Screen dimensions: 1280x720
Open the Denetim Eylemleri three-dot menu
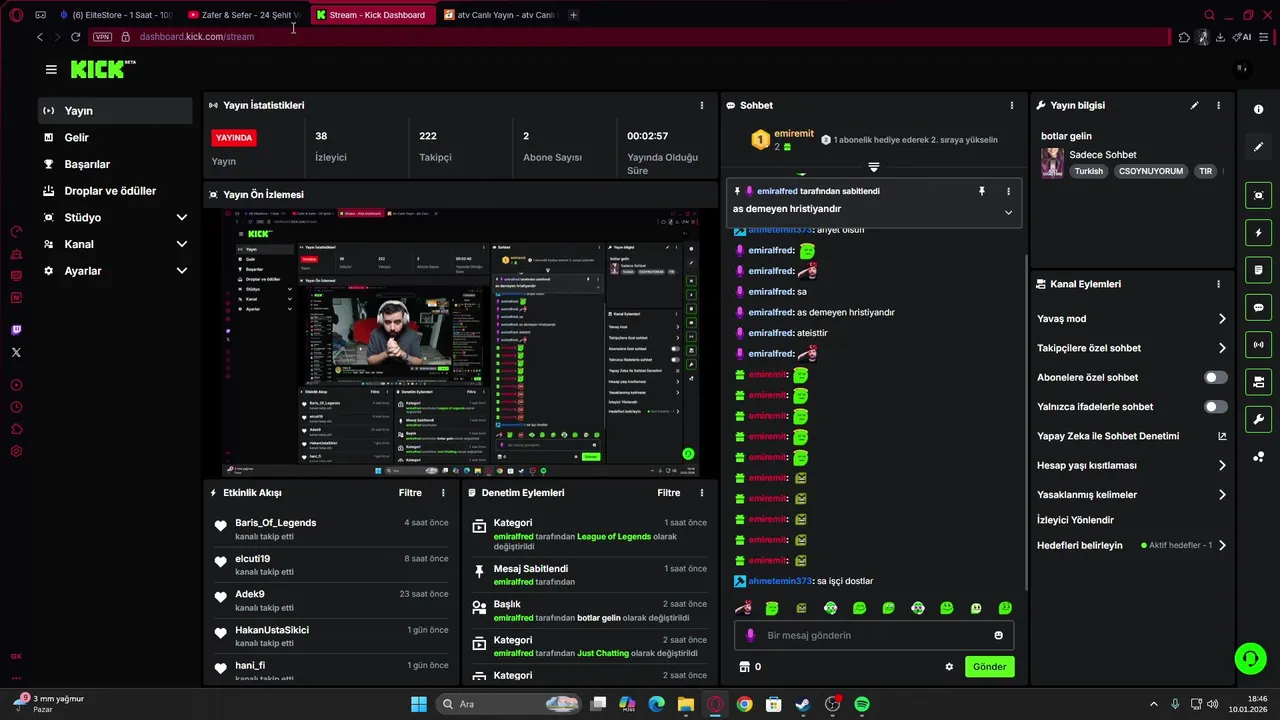(702, 493)
